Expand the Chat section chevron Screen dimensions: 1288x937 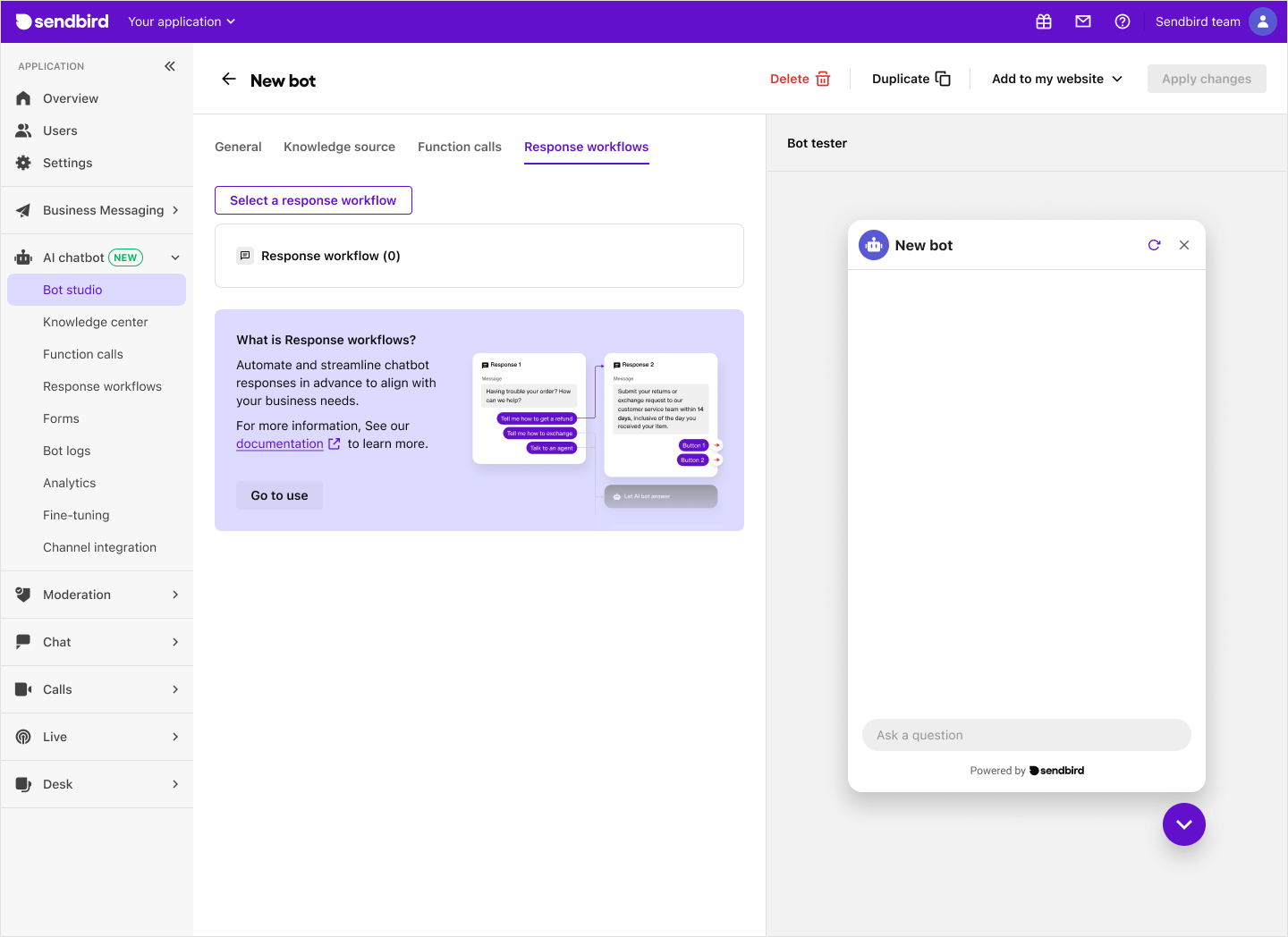[x=175, y=642]
